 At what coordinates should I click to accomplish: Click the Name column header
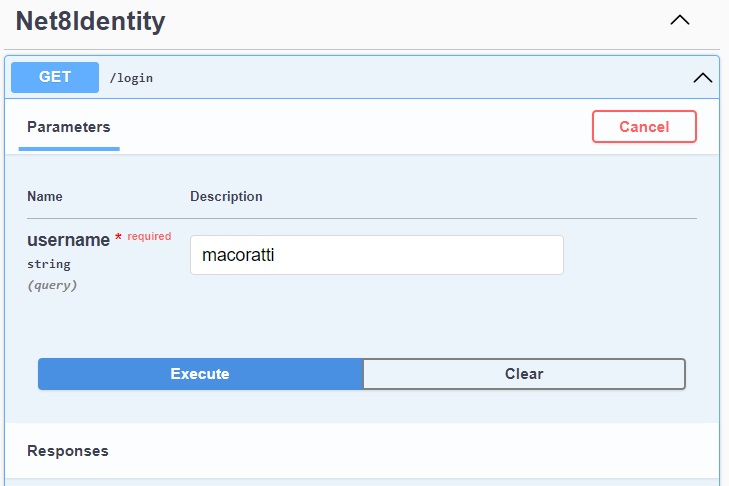45,197
